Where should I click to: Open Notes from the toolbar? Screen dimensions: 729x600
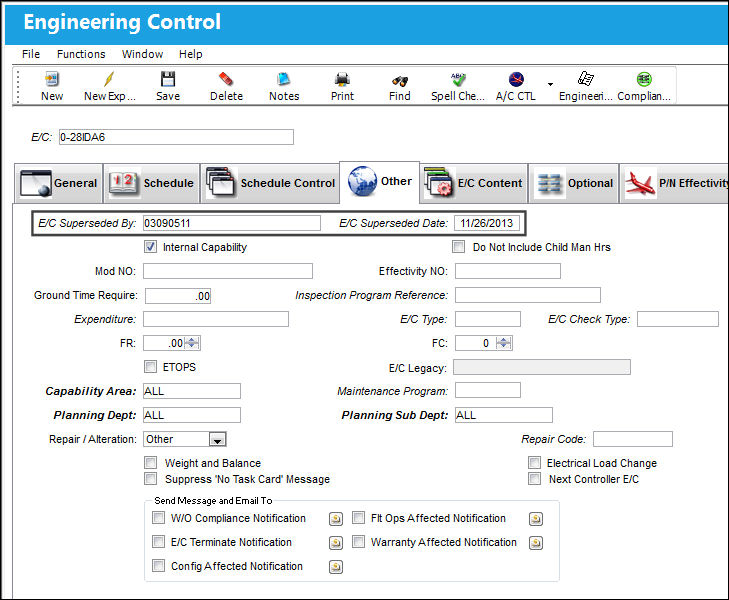[x=284, y=79]
